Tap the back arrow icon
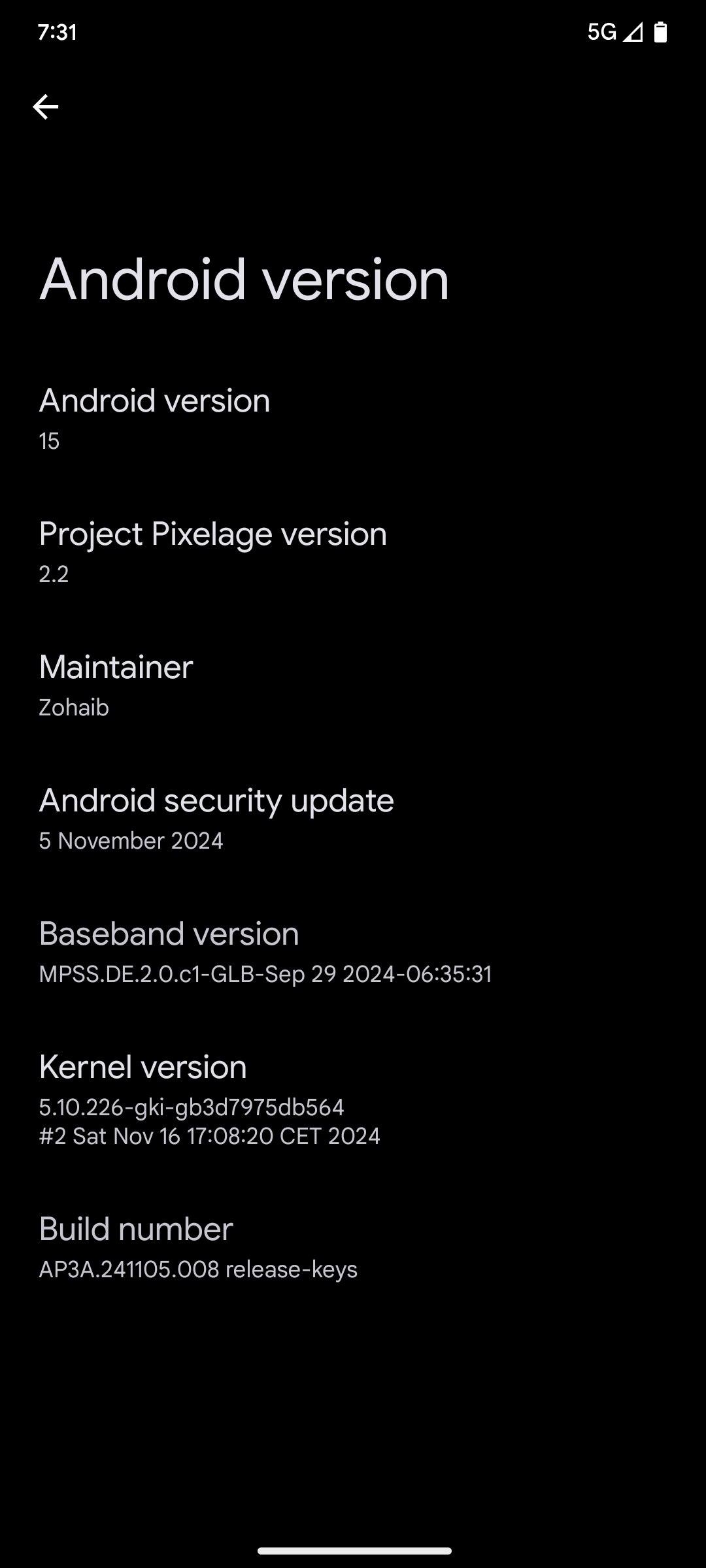The image size is (706, 1568). (45, 107)
